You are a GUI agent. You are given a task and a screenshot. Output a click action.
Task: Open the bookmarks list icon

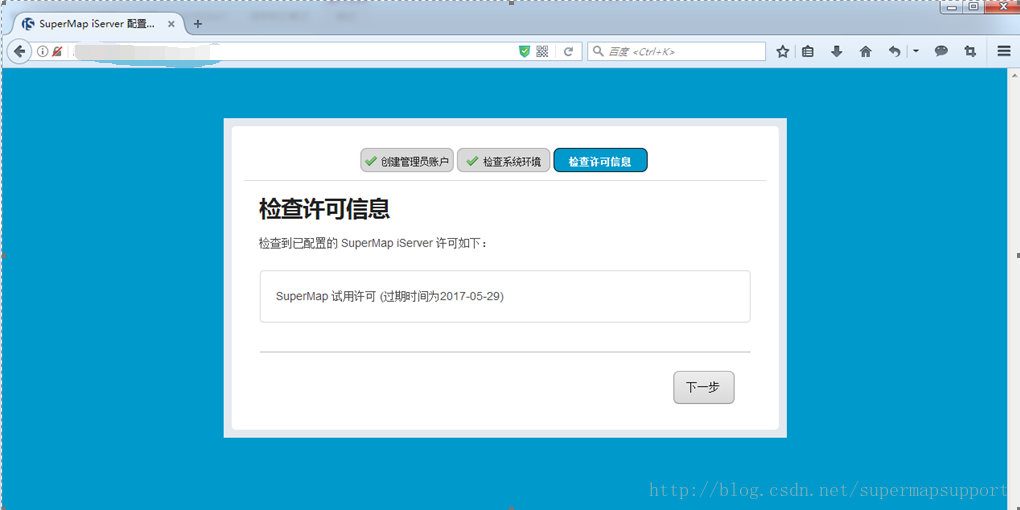(x=808, y=51)
